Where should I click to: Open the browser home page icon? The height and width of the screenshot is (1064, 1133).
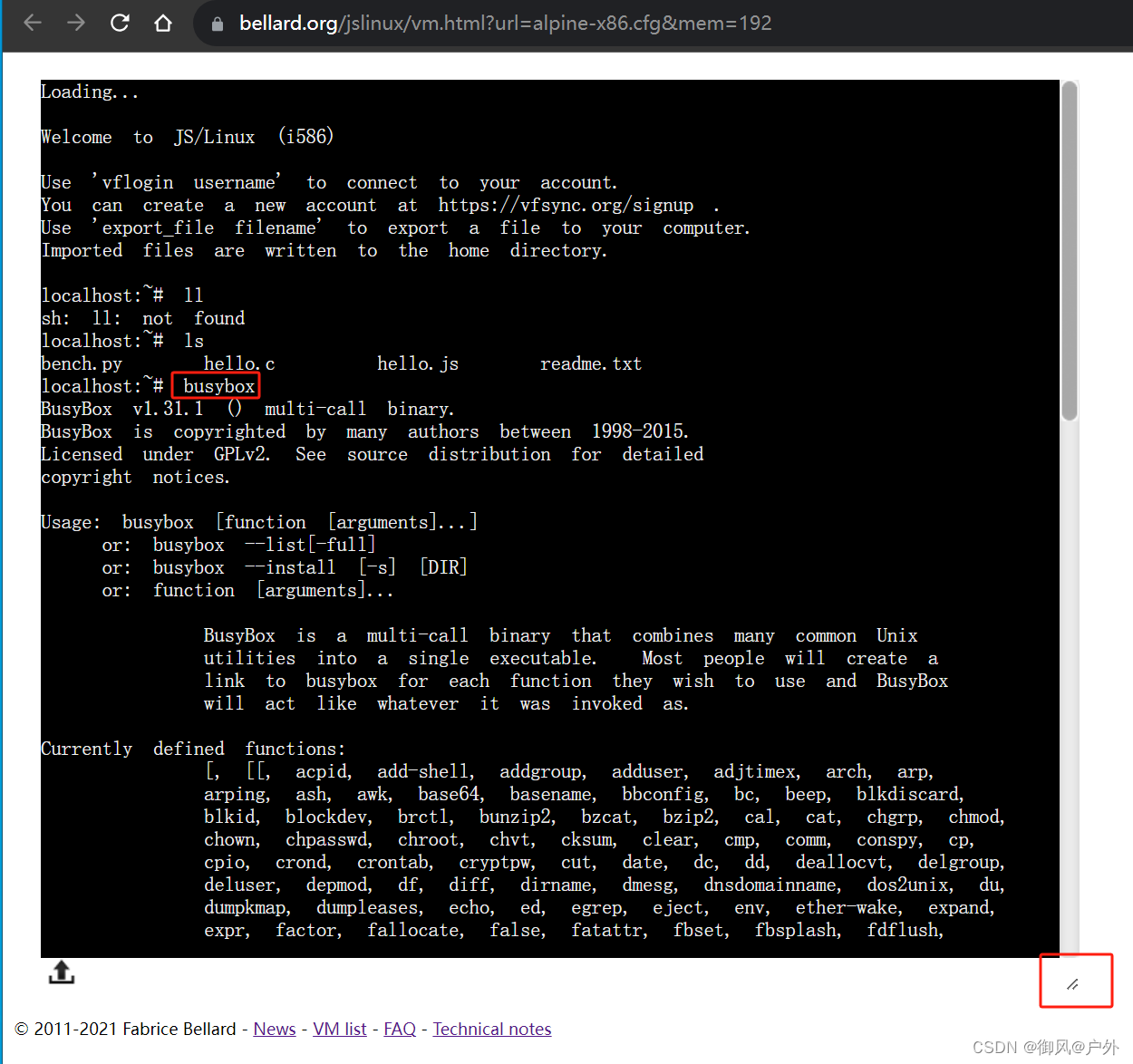[x=162, y=22]
